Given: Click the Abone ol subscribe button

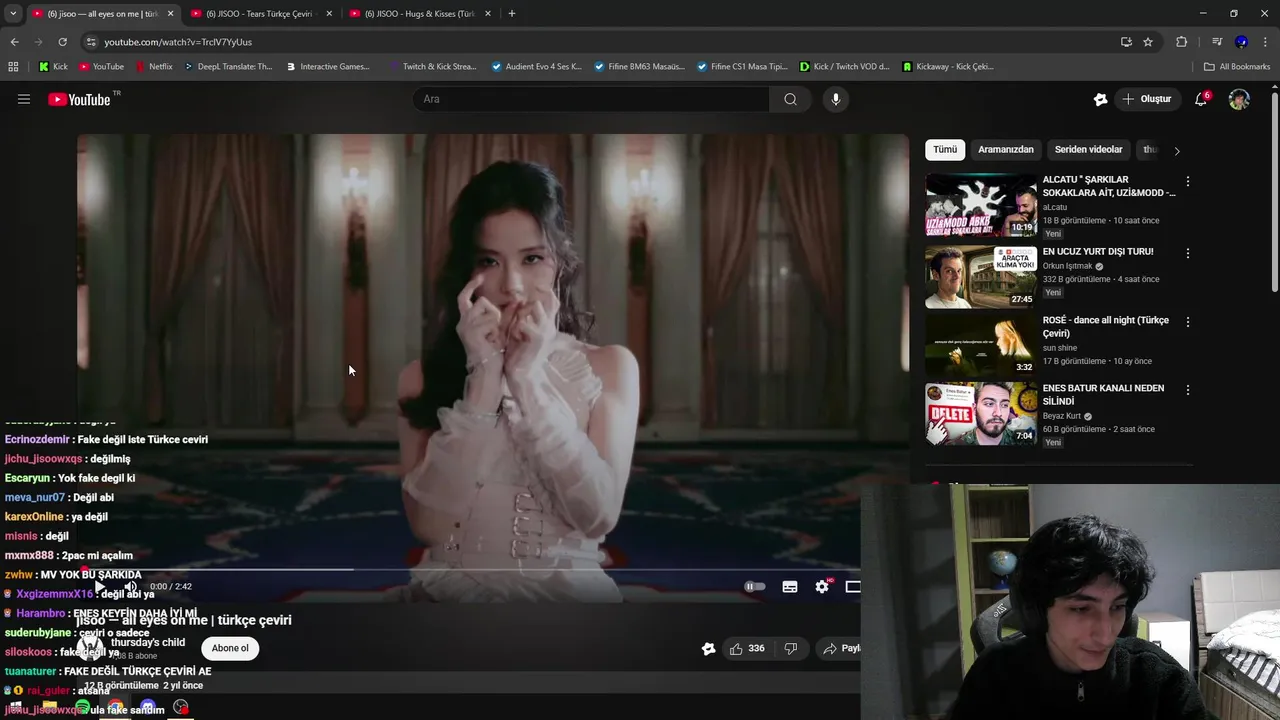Looking at the screenshot, I should (230, 648).
